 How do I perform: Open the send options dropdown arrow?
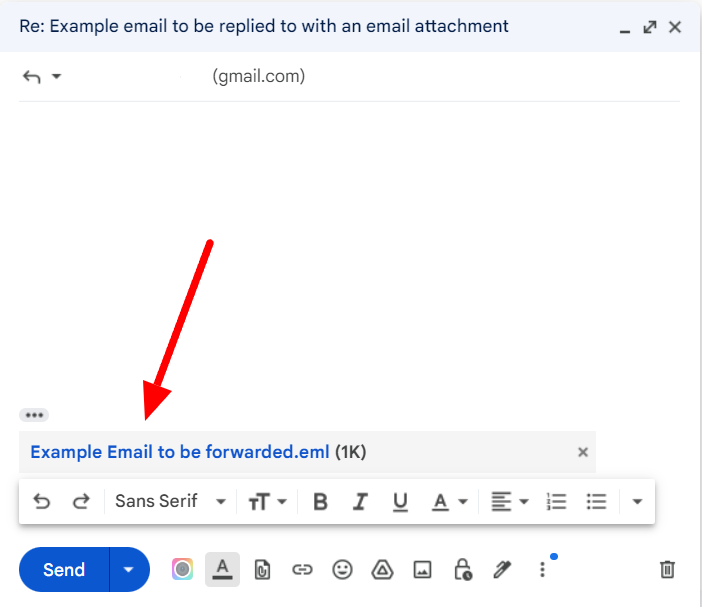pyautogui.click(x=129, y=569)
